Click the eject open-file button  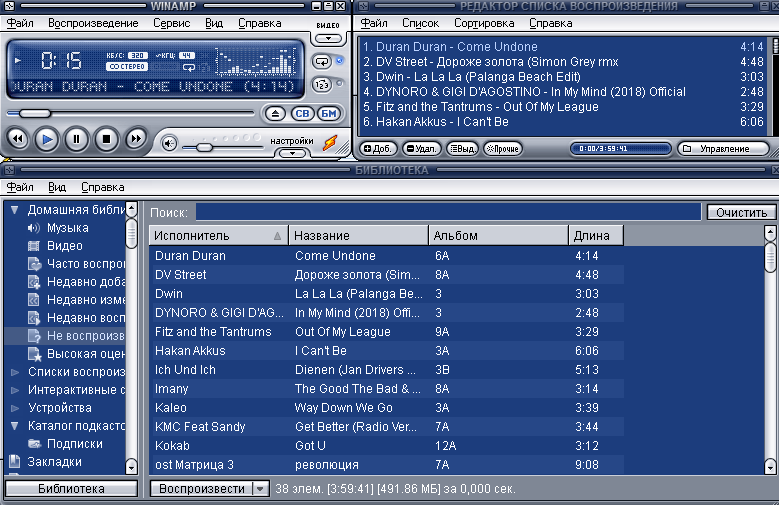coord(275,114)
